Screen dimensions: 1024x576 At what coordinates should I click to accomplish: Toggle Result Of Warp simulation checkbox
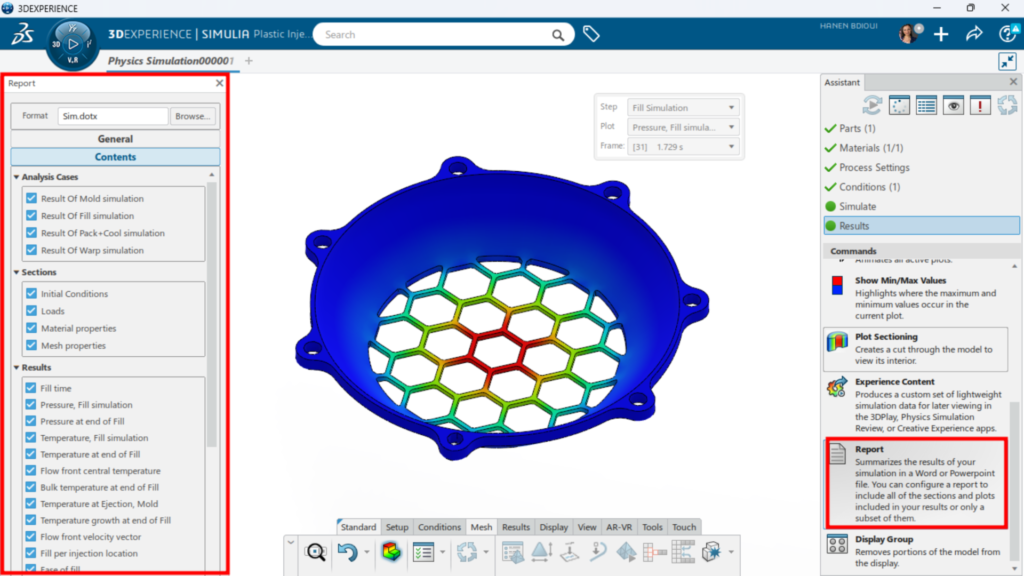coord(31,250)
